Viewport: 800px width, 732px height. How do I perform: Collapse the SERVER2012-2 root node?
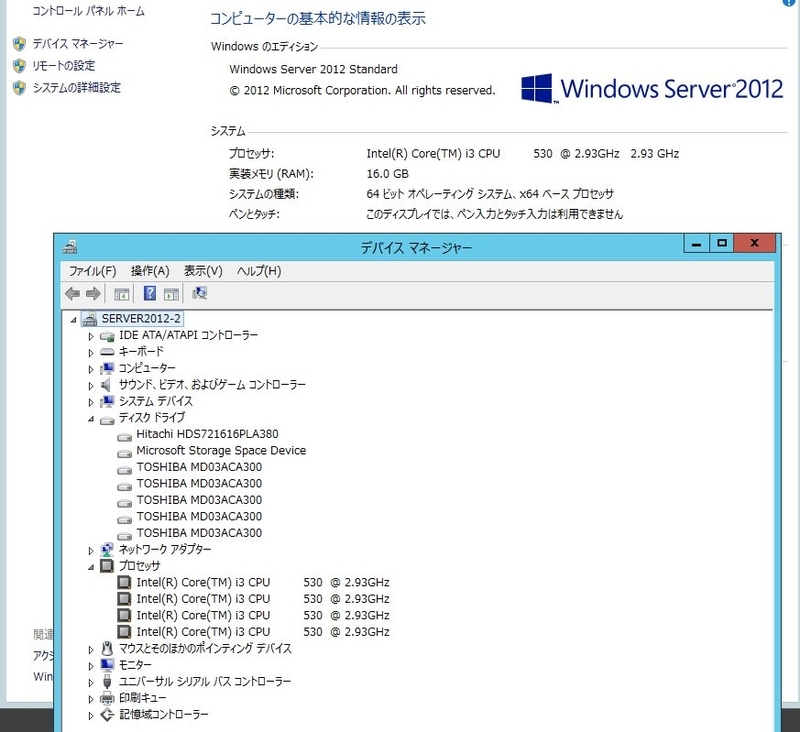click(73, 320)
